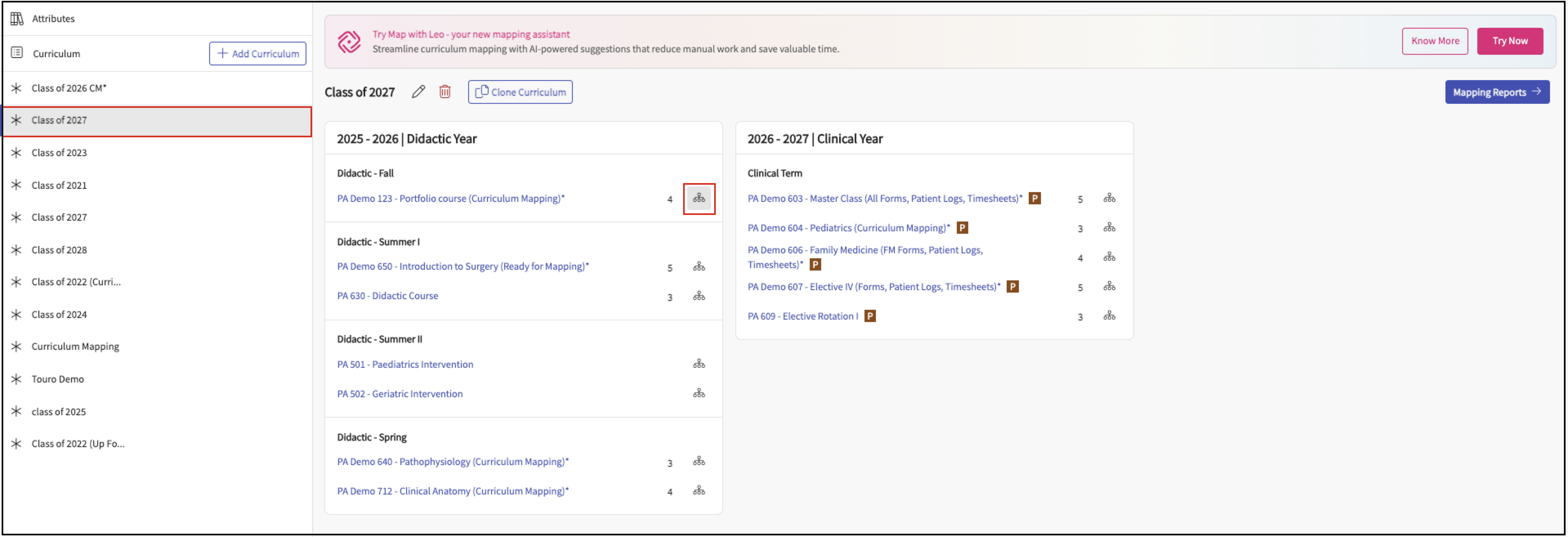Open the Attributes menu item
Screen dimensions: 1568x537
(53, 19)
